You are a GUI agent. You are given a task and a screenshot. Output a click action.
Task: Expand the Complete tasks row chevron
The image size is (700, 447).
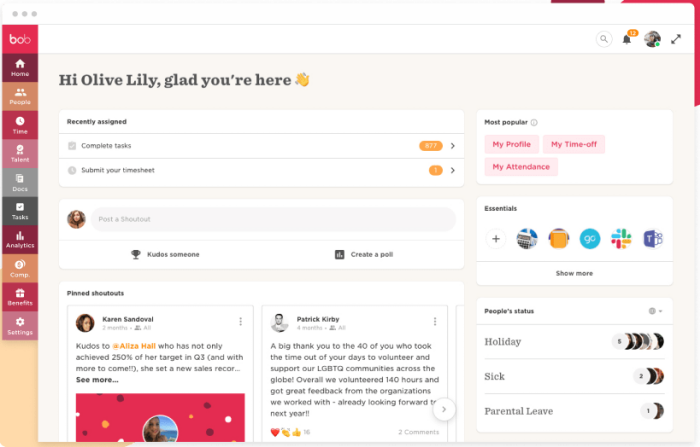(x=453, y=146)
